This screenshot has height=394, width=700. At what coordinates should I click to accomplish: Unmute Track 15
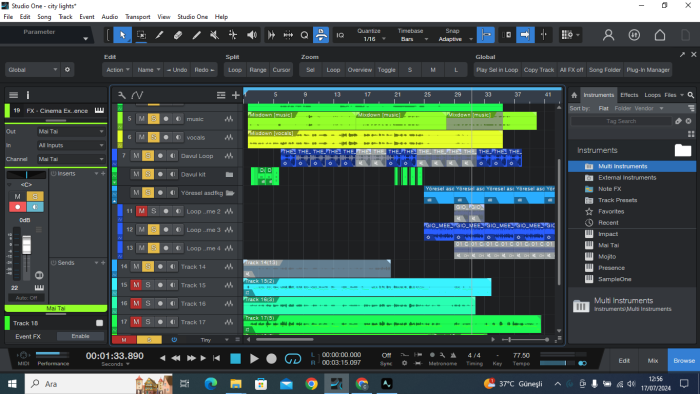click(x=136, y=285)
